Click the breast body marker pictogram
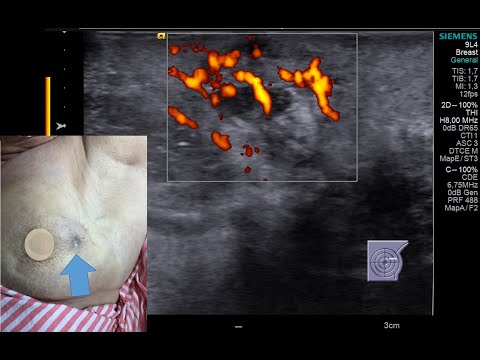Screen dimensions: 480x360 click(388, 261)
